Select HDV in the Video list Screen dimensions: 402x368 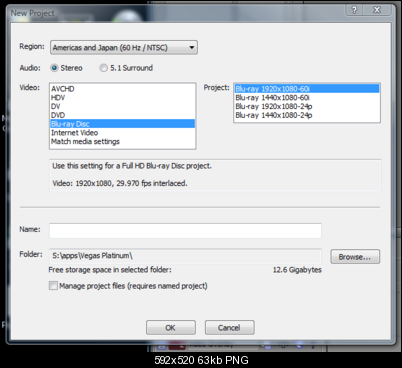tap(122, 97)
